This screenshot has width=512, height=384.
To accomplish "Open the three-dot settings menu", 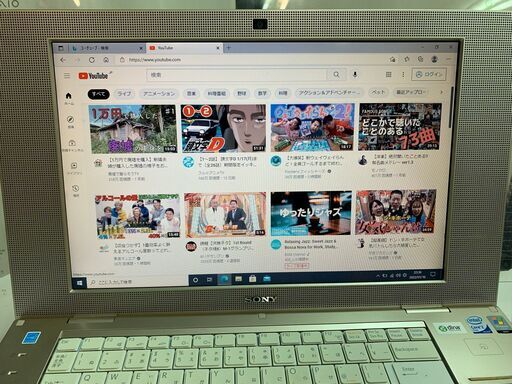I will pos(403,75).
